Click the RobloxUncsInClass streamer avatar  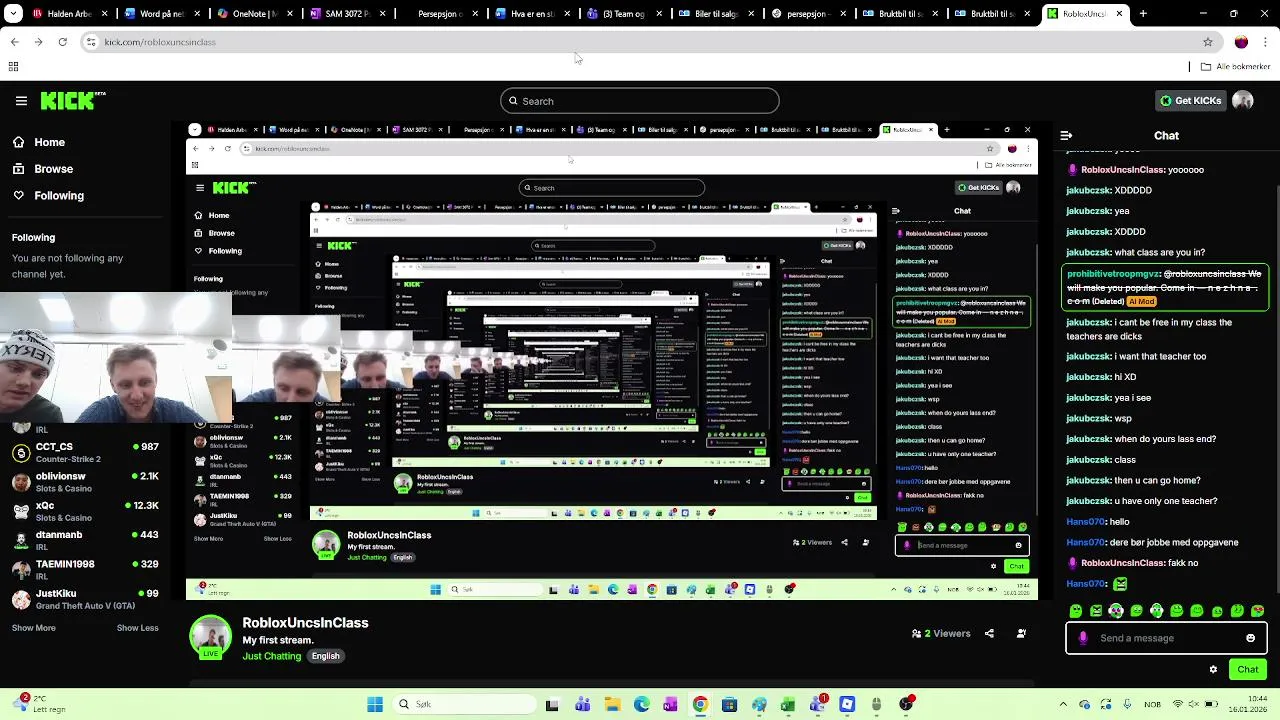point(210,637)
